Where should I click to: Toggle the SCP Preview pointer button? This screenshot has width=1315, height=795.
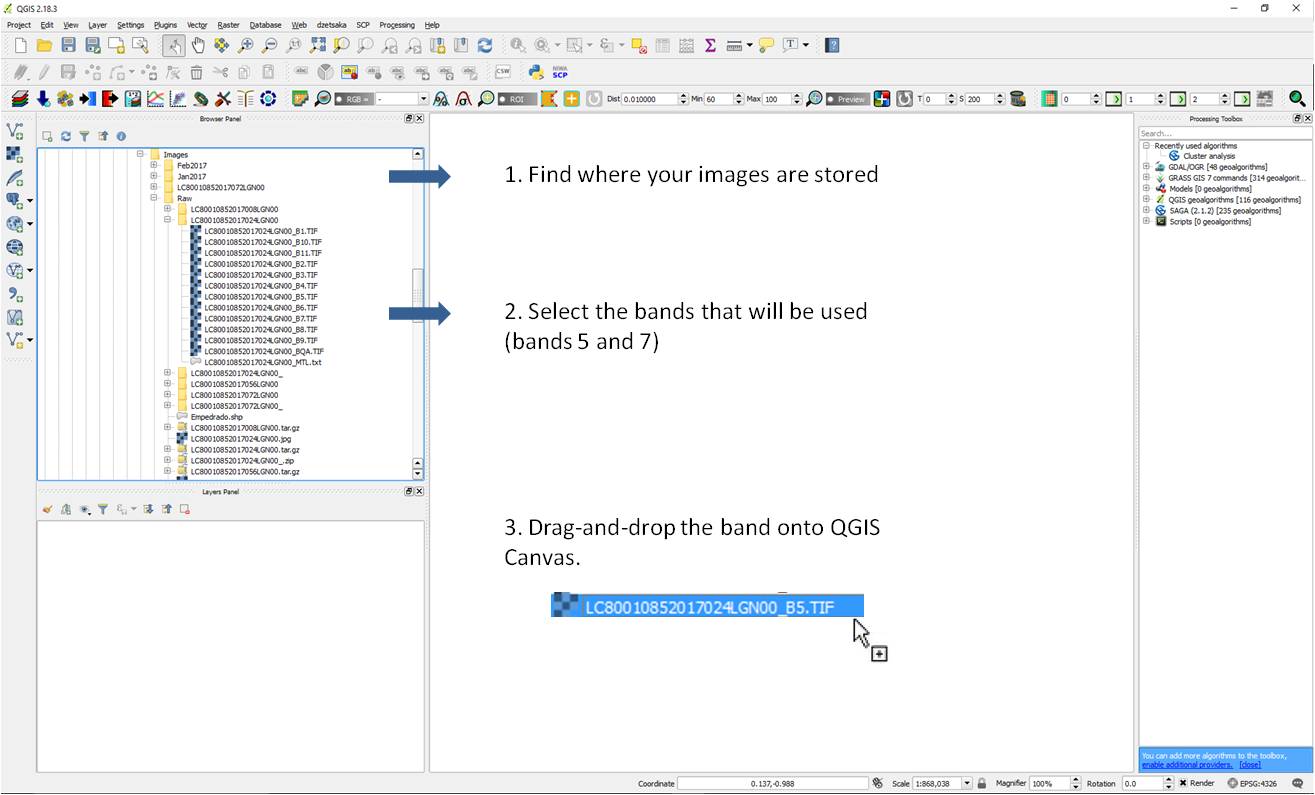(x=846, y=99)
